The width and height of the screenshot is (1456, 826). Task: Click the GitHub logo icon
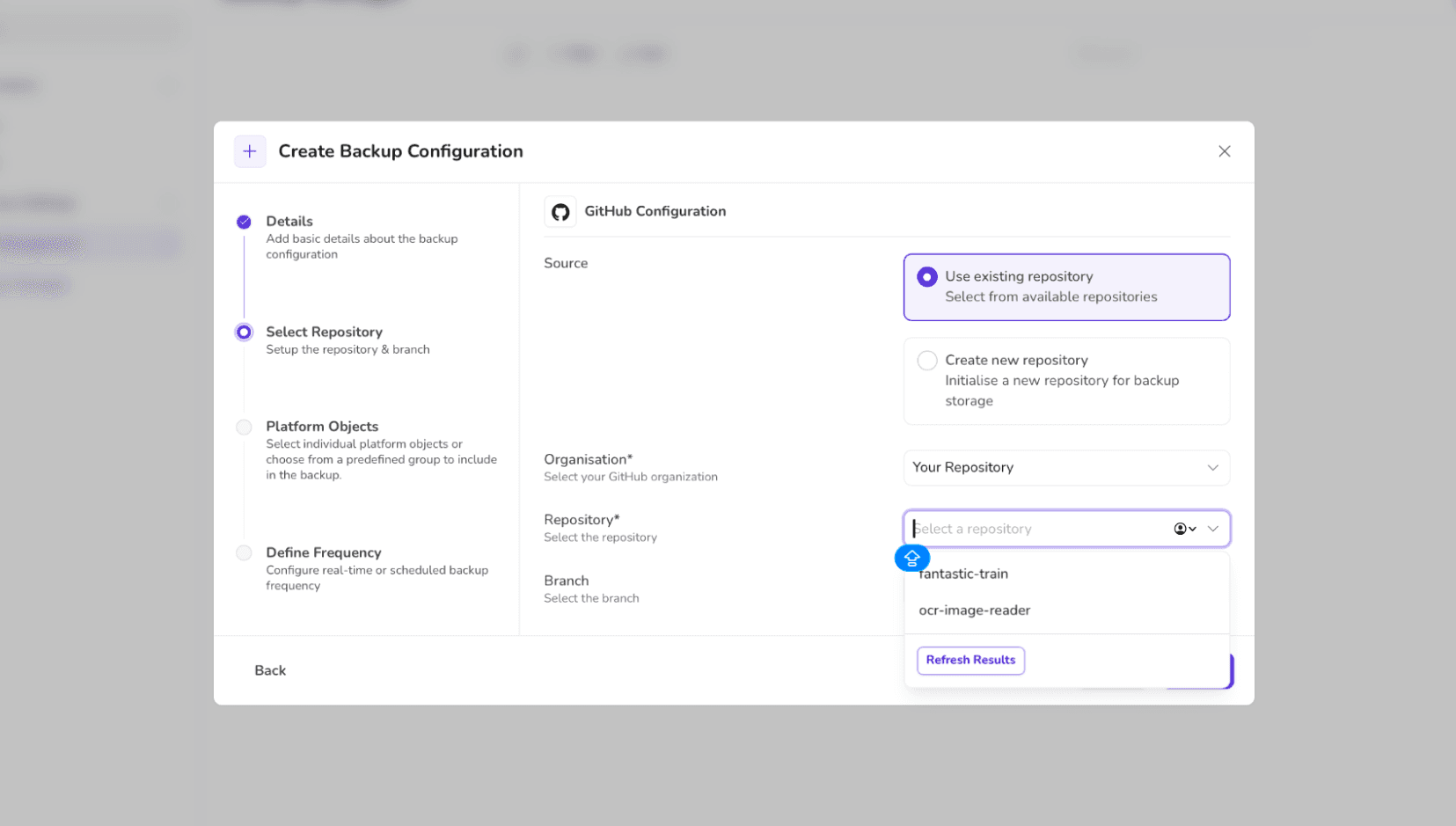click(x=560, y=212)
